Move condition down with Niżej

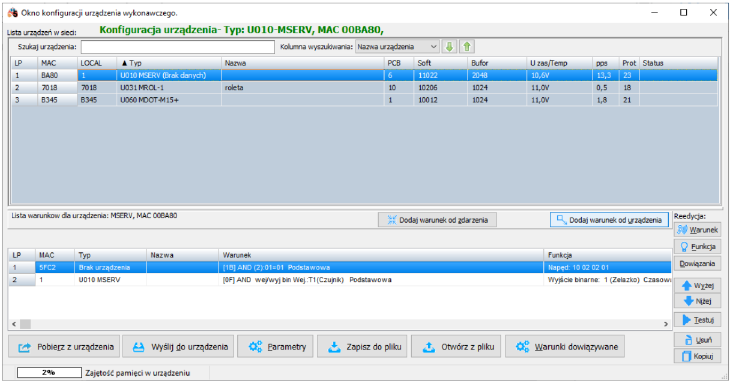697,301
